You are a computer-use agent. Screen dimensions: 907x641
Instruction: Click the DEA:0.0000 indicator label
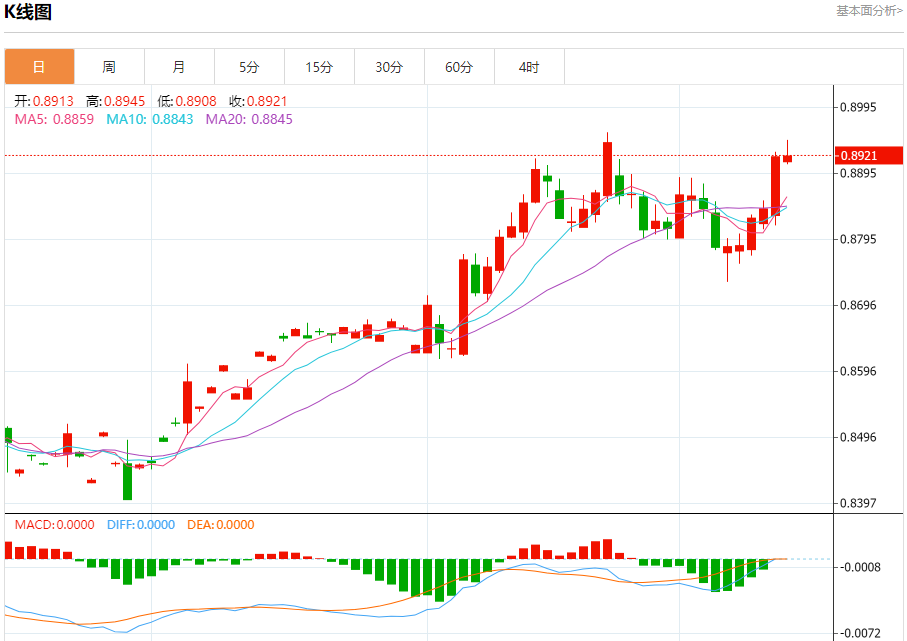(x=220, y=525)
